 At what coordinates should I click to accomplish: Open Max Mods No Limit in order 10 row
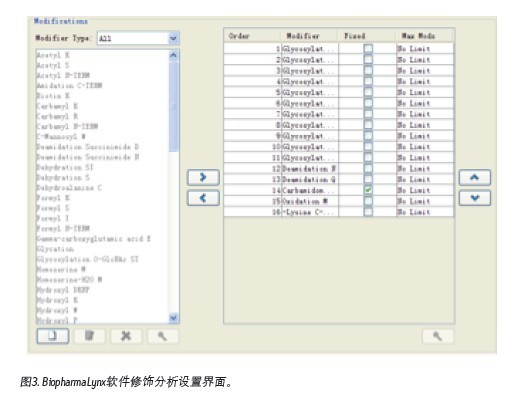425,147
